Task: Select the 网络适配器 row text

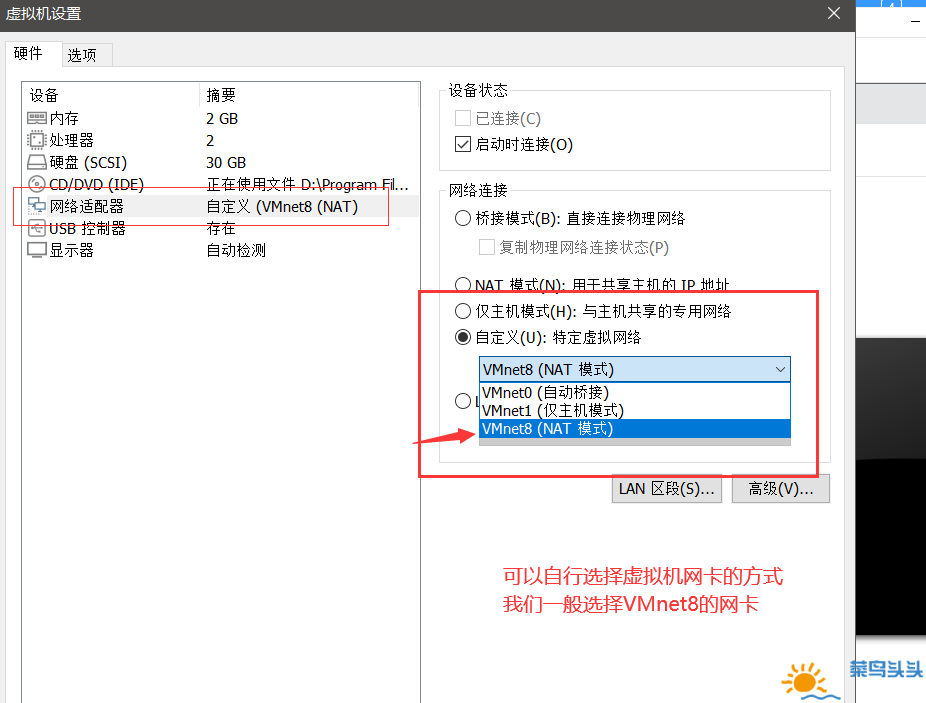Action: coord(86,206)
